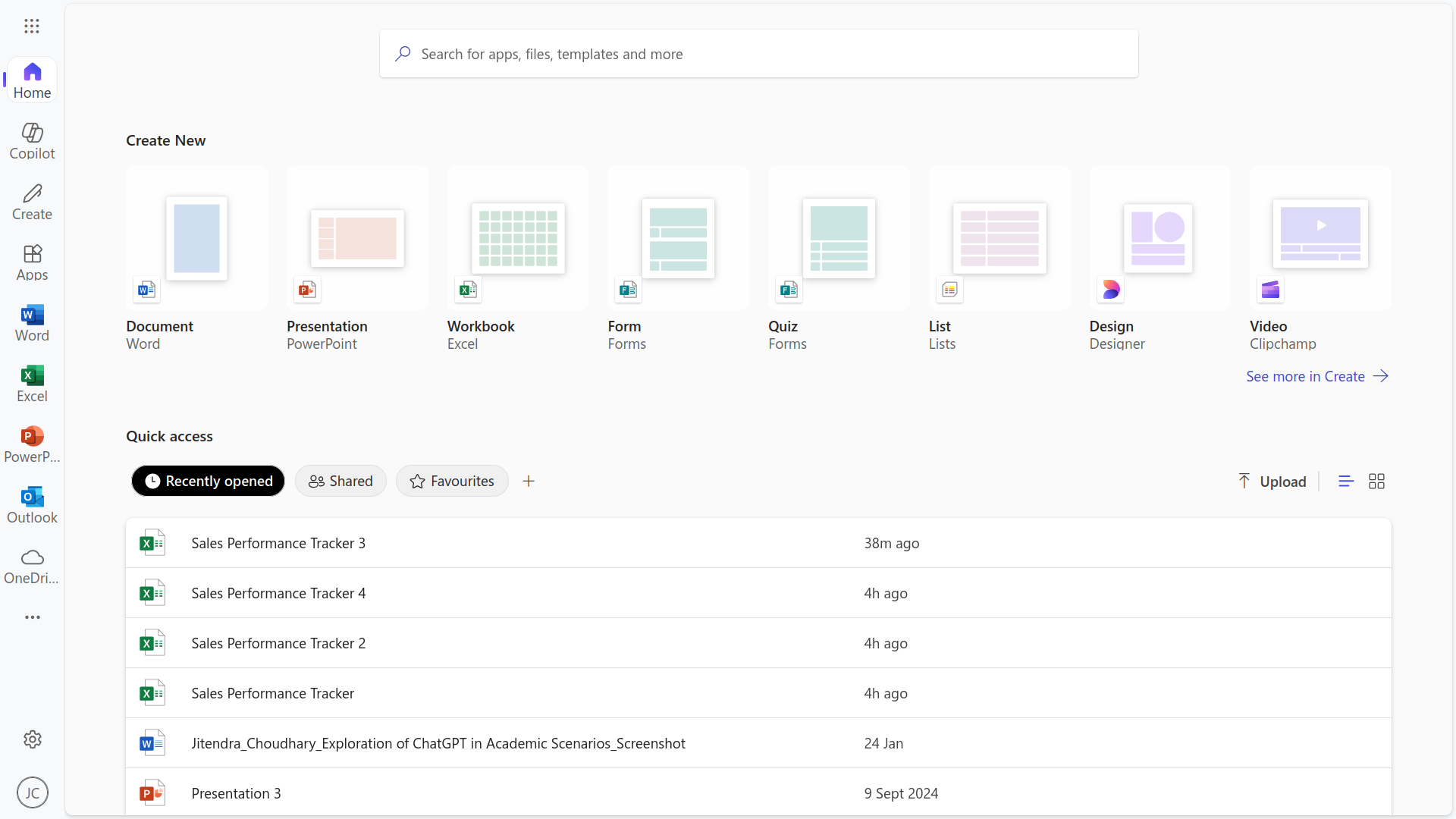Open the app launcher waffle icon
1456x819 pixels.
[x=31, y=27]
